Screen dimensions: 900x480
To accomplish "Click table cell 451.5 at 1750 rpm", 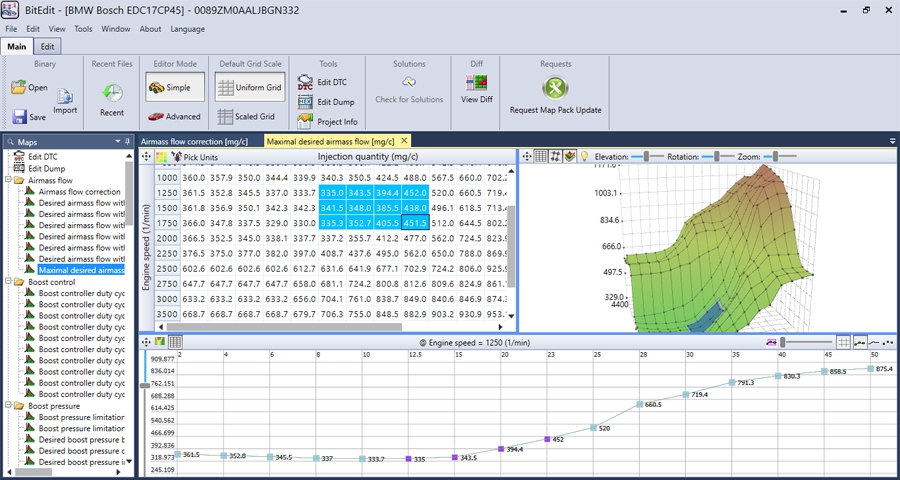I will 415,223.
